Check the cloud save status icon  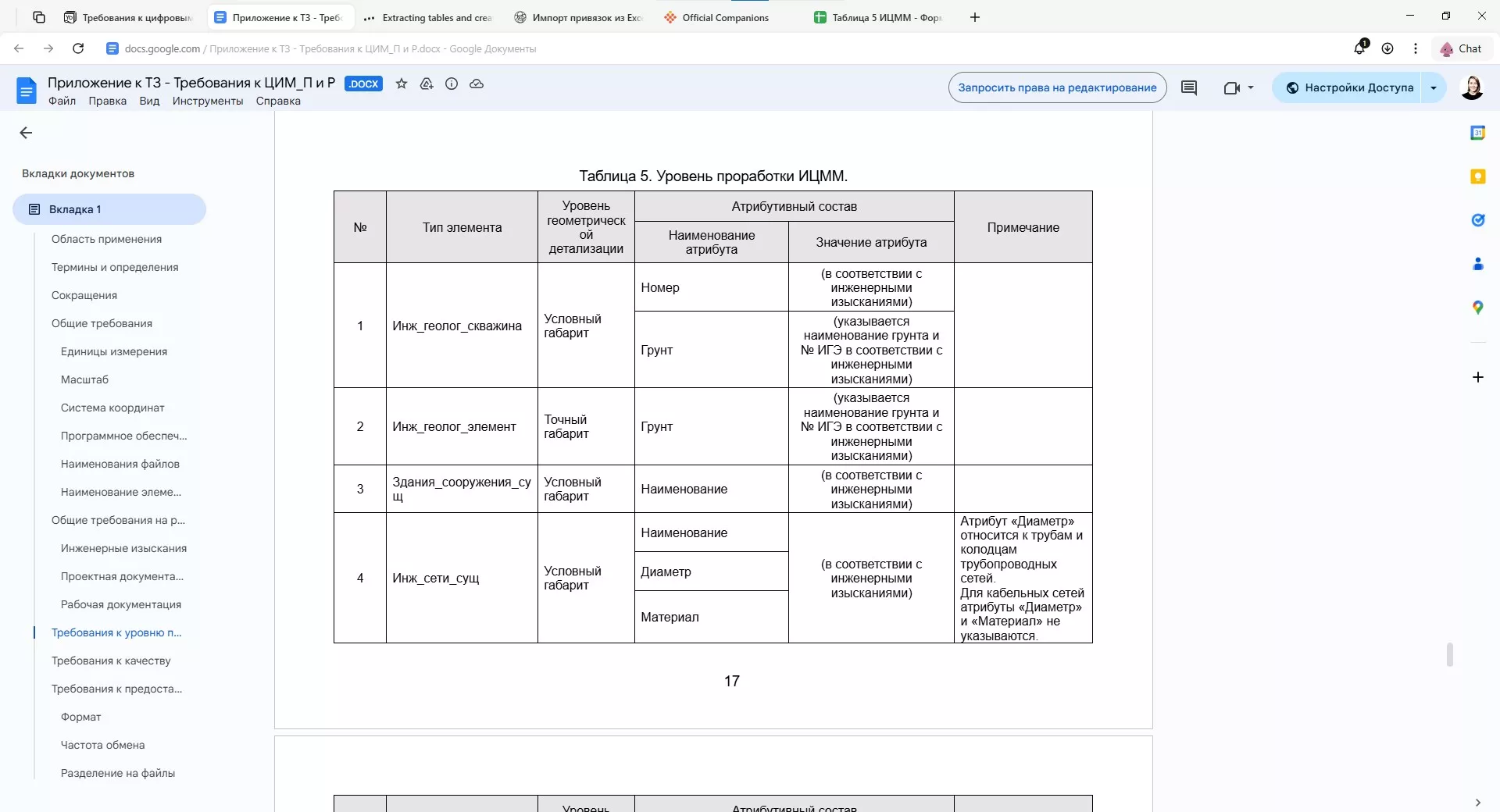477,84
